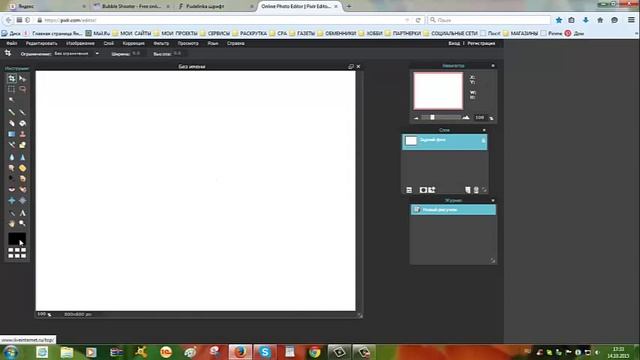Image resolution: width=640 pixels, height=360 pixels.
Task: Select the Burn hand tool
Action: tap(22, 179)
